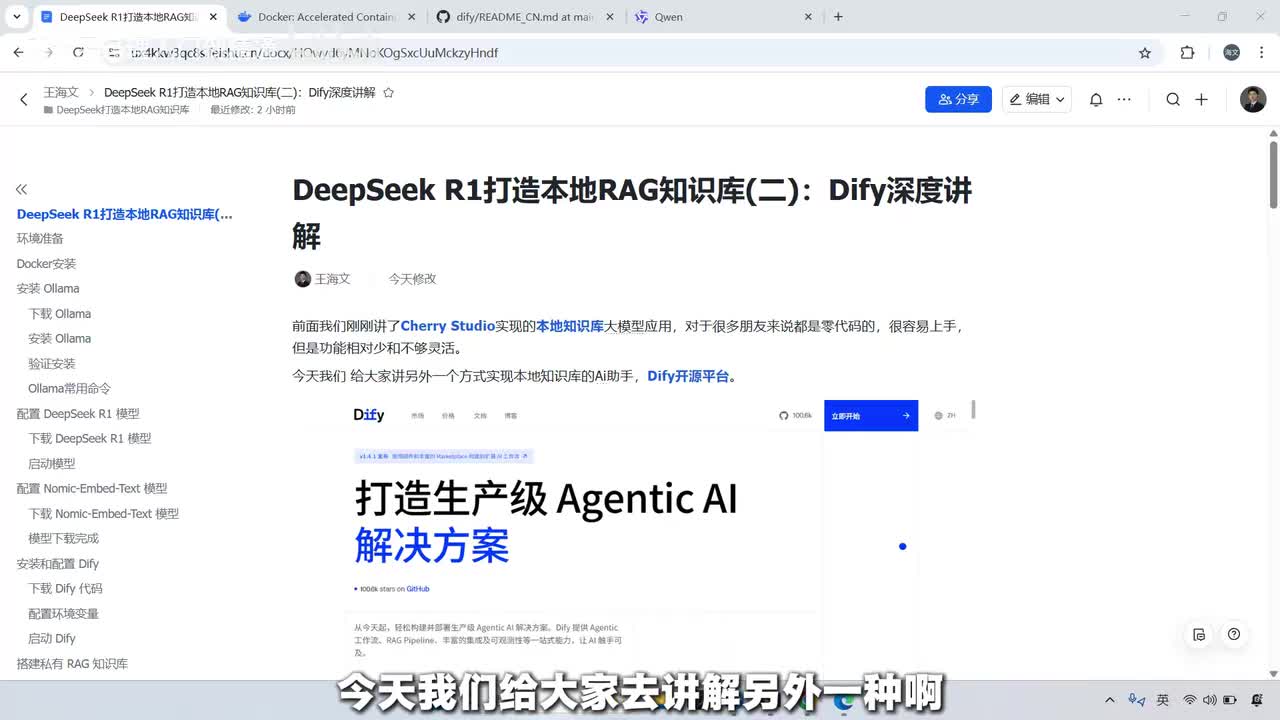
Task: Select the highlighted document title in the outline
Action: pyautogui.click(x=125, y=214)
